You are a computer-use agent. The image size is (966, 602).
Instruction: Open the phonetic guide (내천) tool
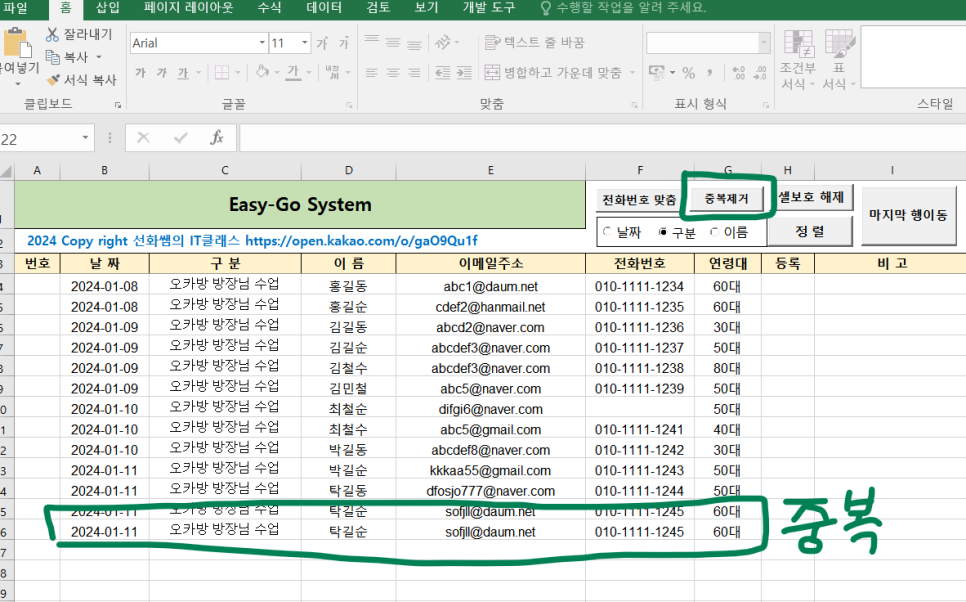(333, 73)
